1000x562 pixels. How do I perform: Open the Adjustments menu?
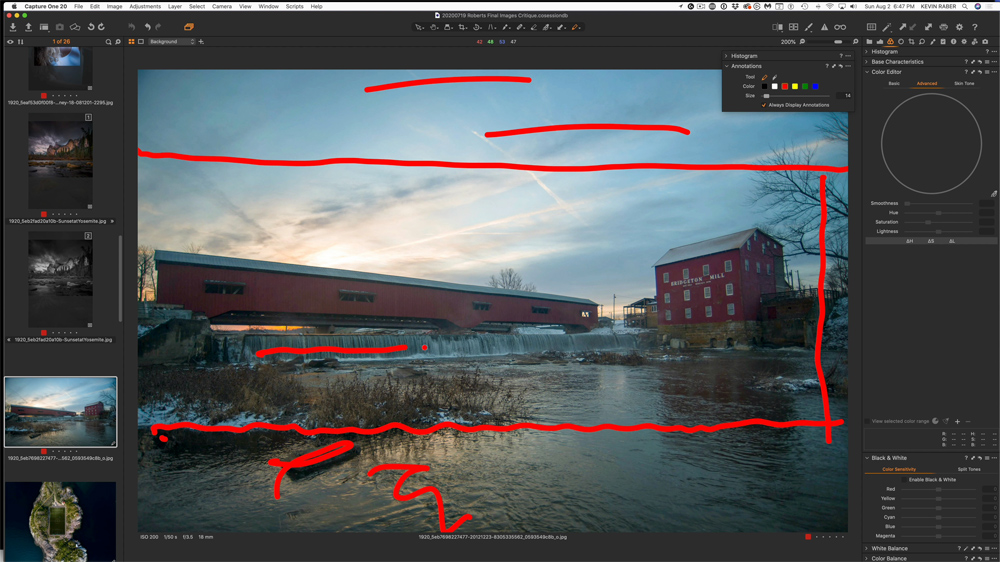144,6
